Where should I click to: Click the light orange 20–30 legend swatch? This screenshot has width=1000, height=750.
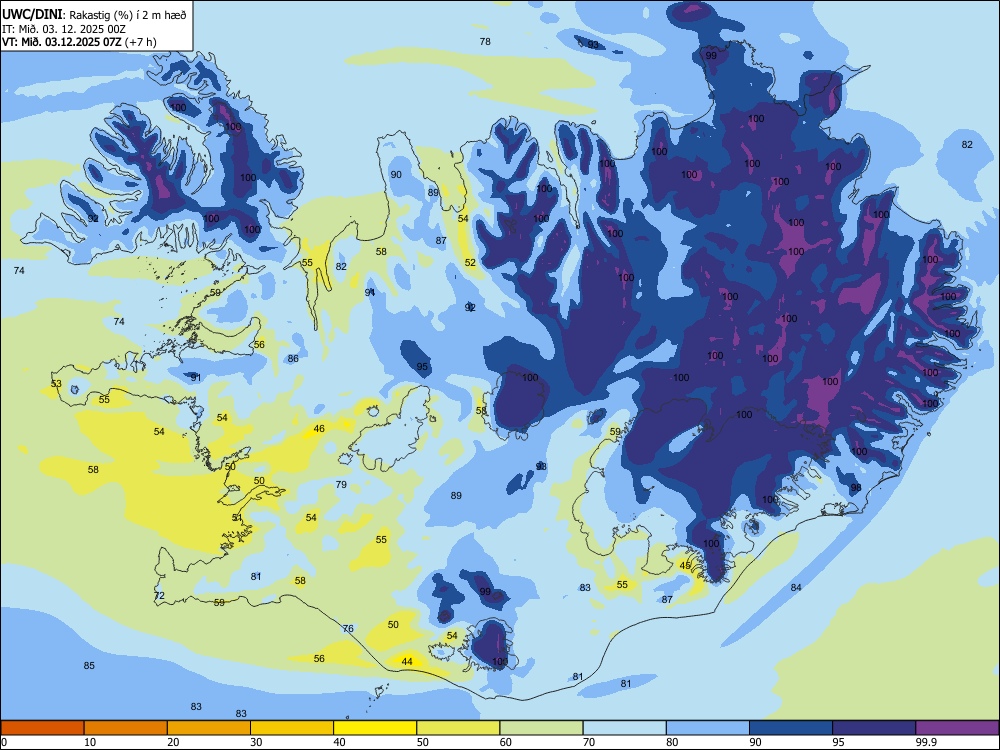click(x=209, y=728)
